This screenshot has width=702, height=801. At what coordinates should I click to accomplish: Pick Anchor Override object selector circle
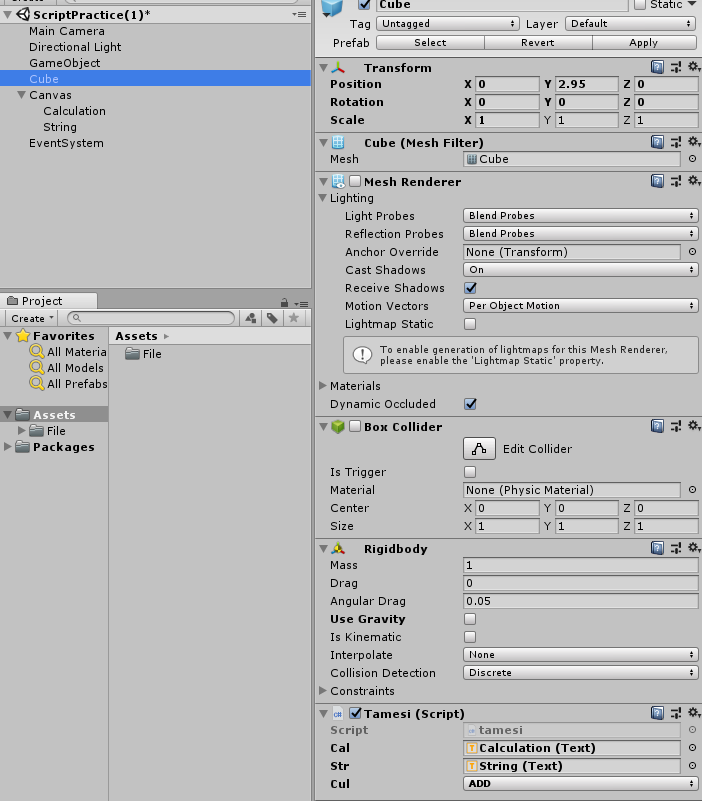click(x=692, y=252)
